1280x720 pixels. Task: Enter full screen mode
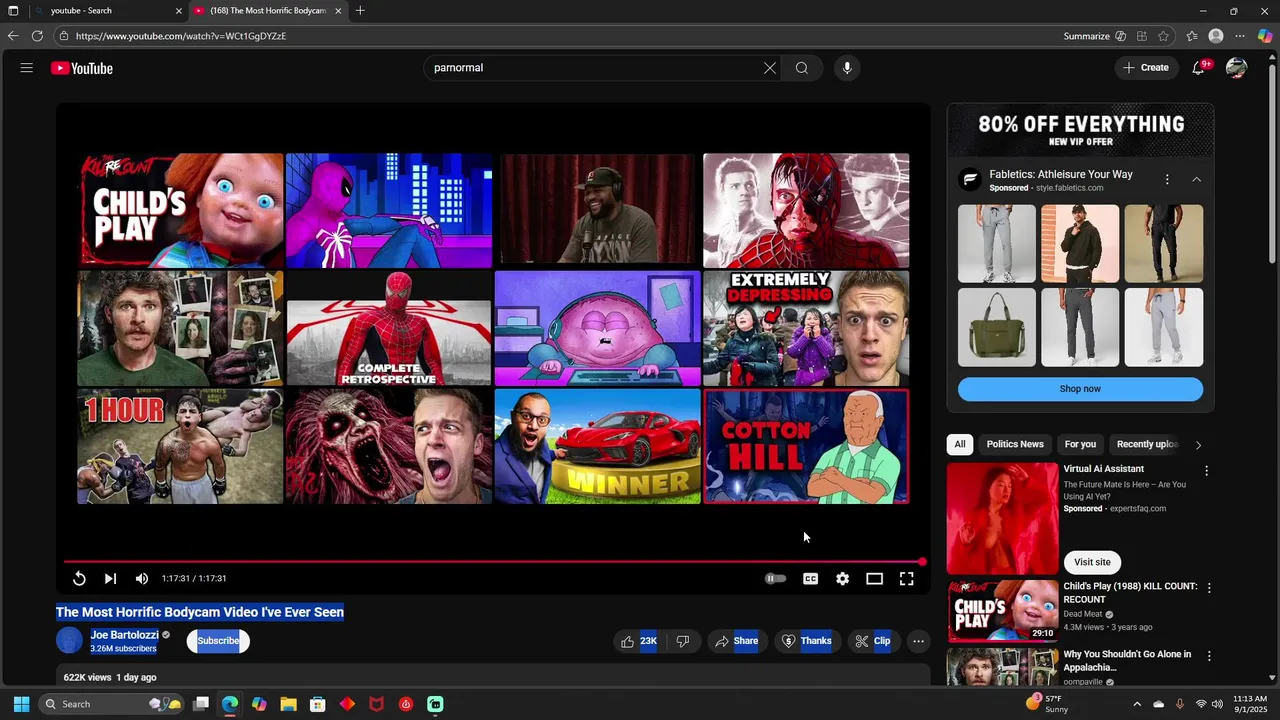(x=906, y=578)
